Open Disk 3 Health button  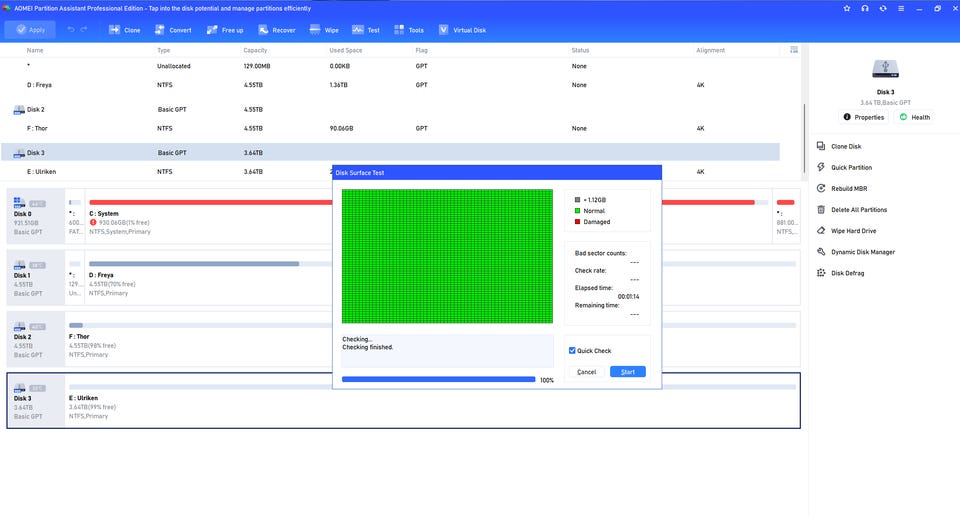(x=914, y=117)
